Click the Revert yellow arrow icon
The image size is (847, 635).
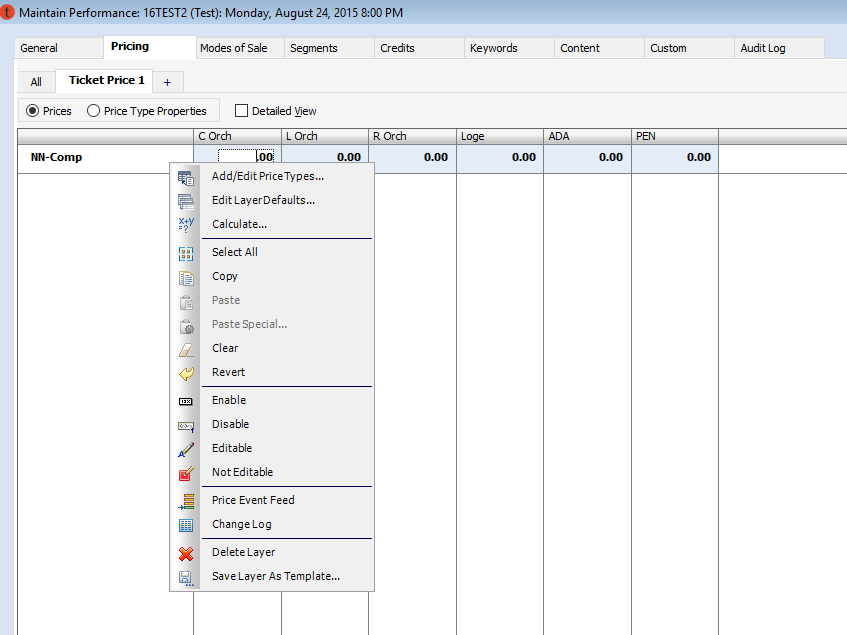click(x=186, y=374)
